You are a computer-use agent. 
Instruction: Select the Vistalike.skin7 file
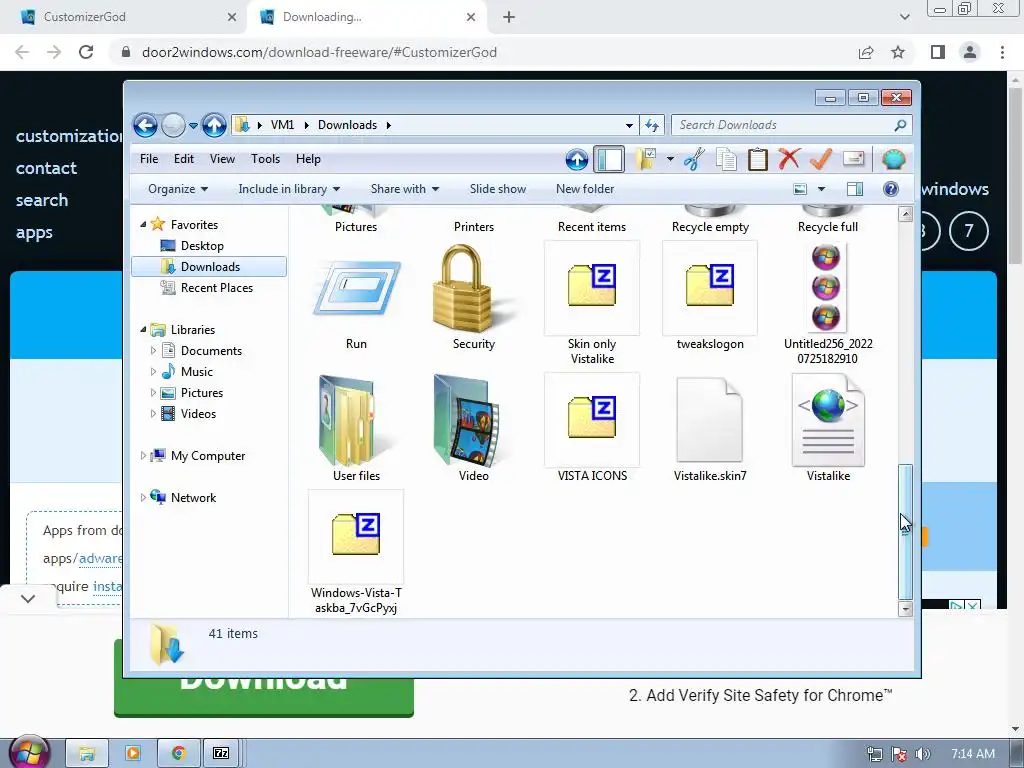(x=710, y=428)
